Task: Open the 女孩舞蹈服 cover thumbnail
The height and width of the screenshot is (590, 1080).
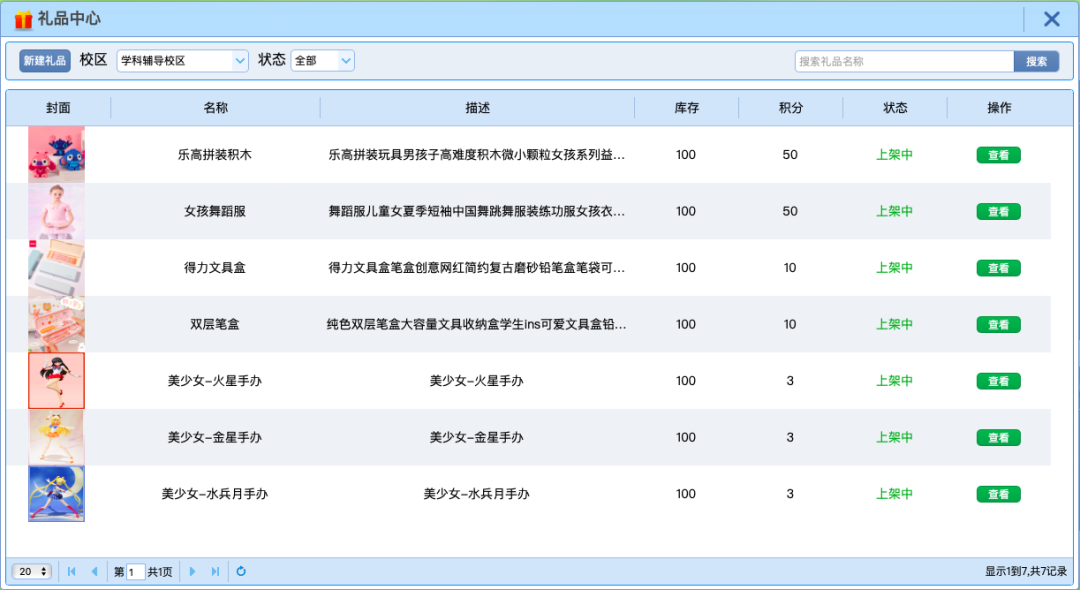Action: coord(56,211)
